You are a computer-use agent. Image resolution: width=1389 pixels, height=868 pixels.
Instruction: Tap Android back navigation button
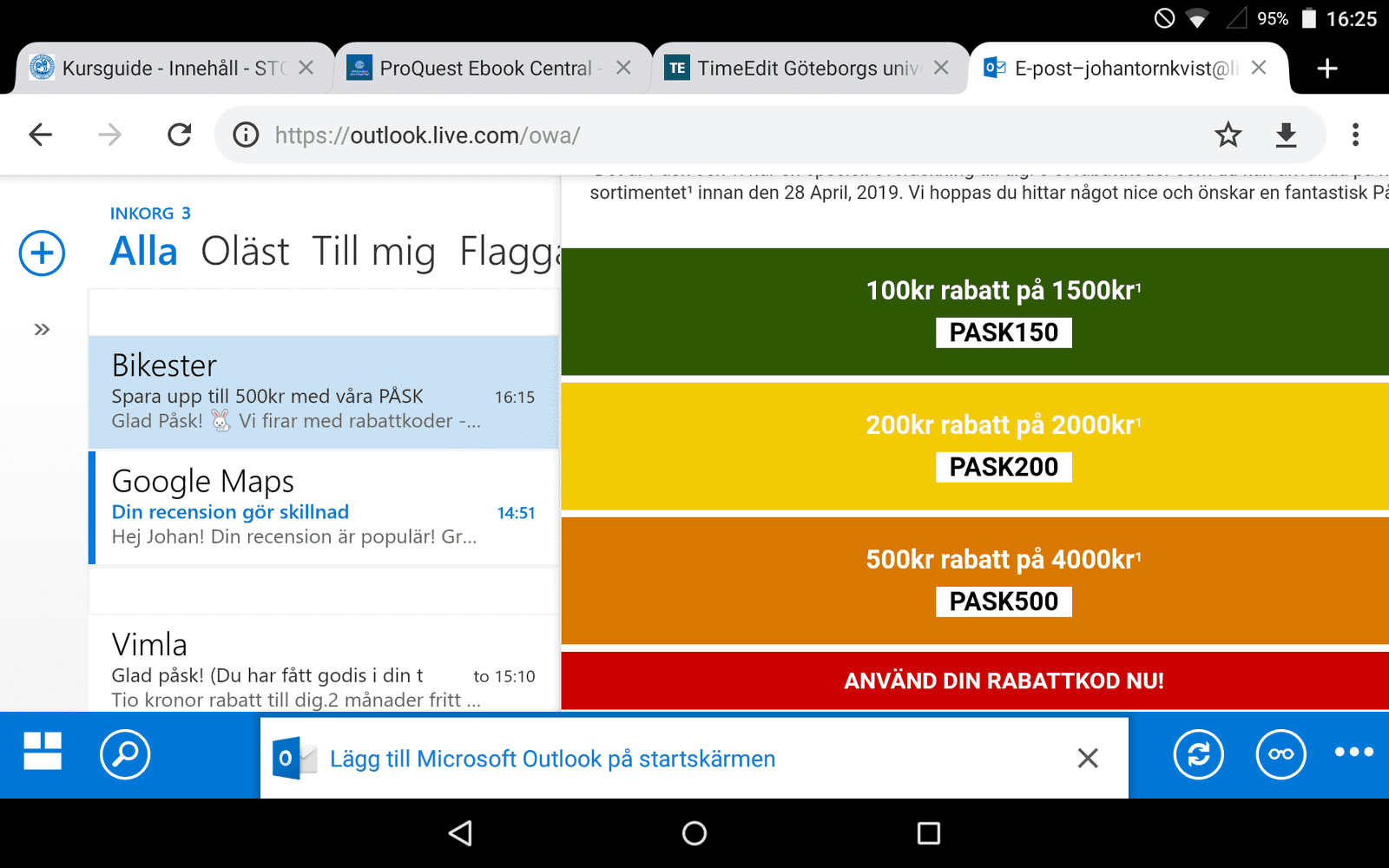(x=461, y=833)
